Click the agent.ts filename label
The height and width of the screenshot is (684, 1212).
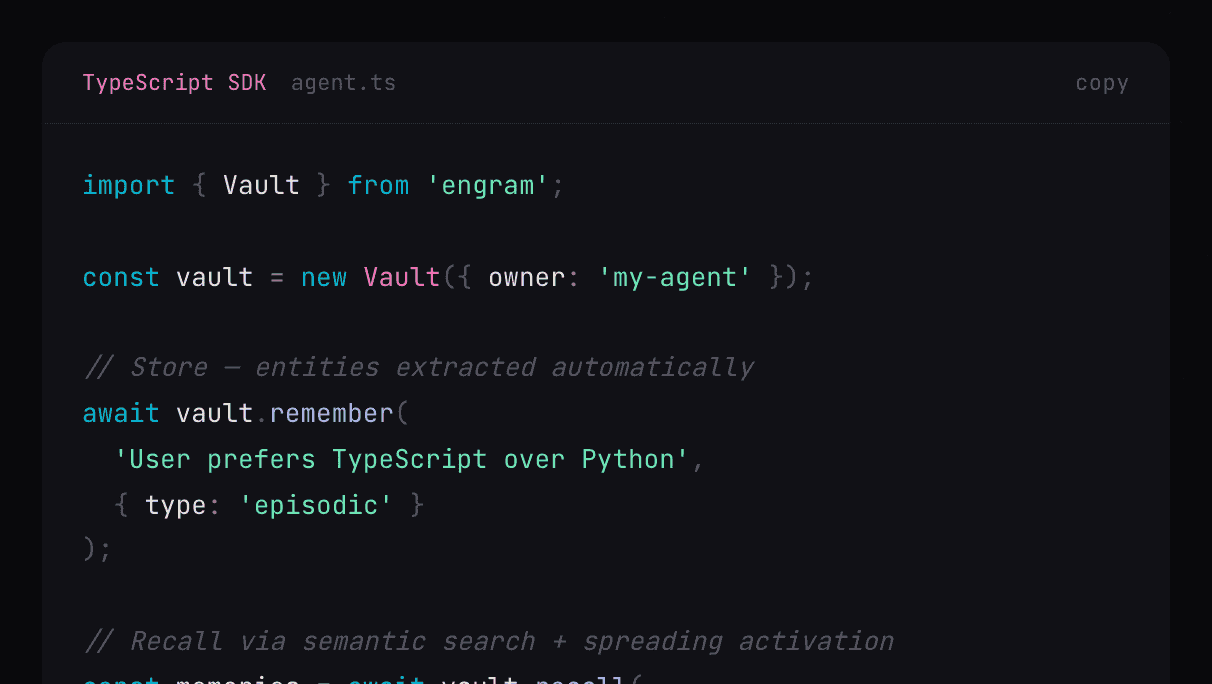point(343,83)
